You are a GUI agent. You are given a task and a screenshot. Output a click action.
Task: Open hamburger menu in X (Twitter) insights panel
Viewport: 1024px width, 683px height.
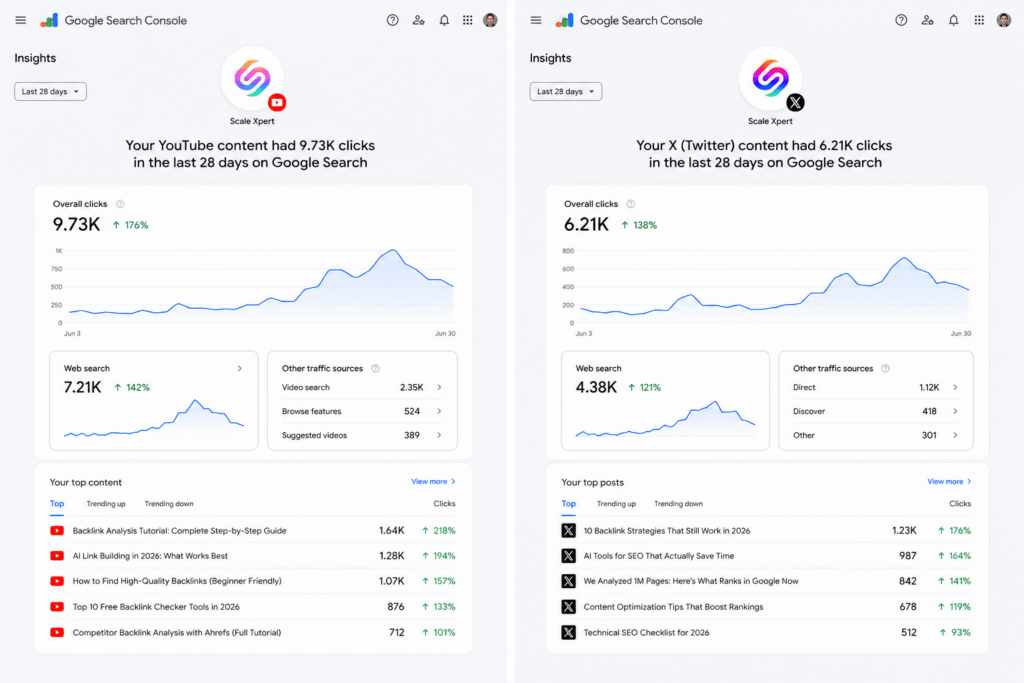[536, 20]
